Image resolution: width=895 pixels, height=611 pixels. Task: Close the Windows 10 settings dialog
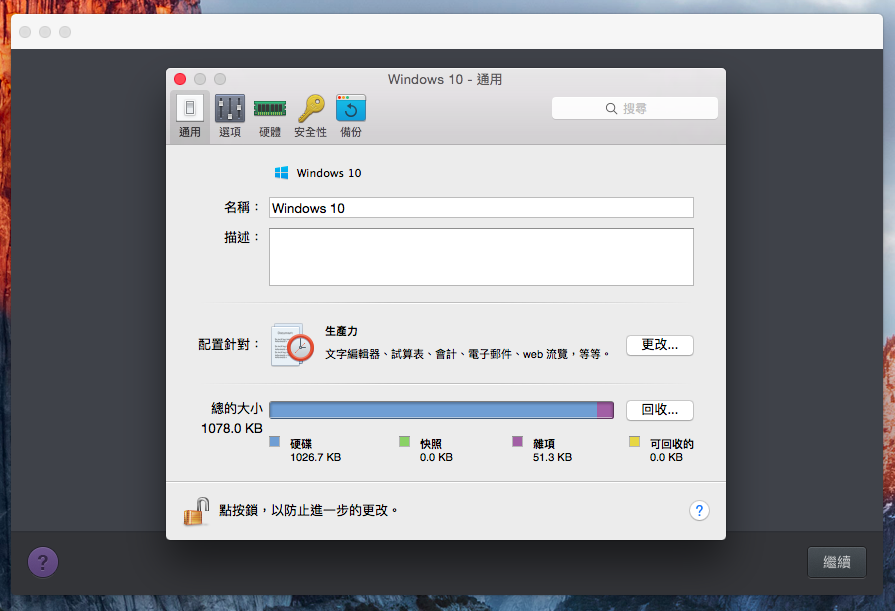pos(180,79)
